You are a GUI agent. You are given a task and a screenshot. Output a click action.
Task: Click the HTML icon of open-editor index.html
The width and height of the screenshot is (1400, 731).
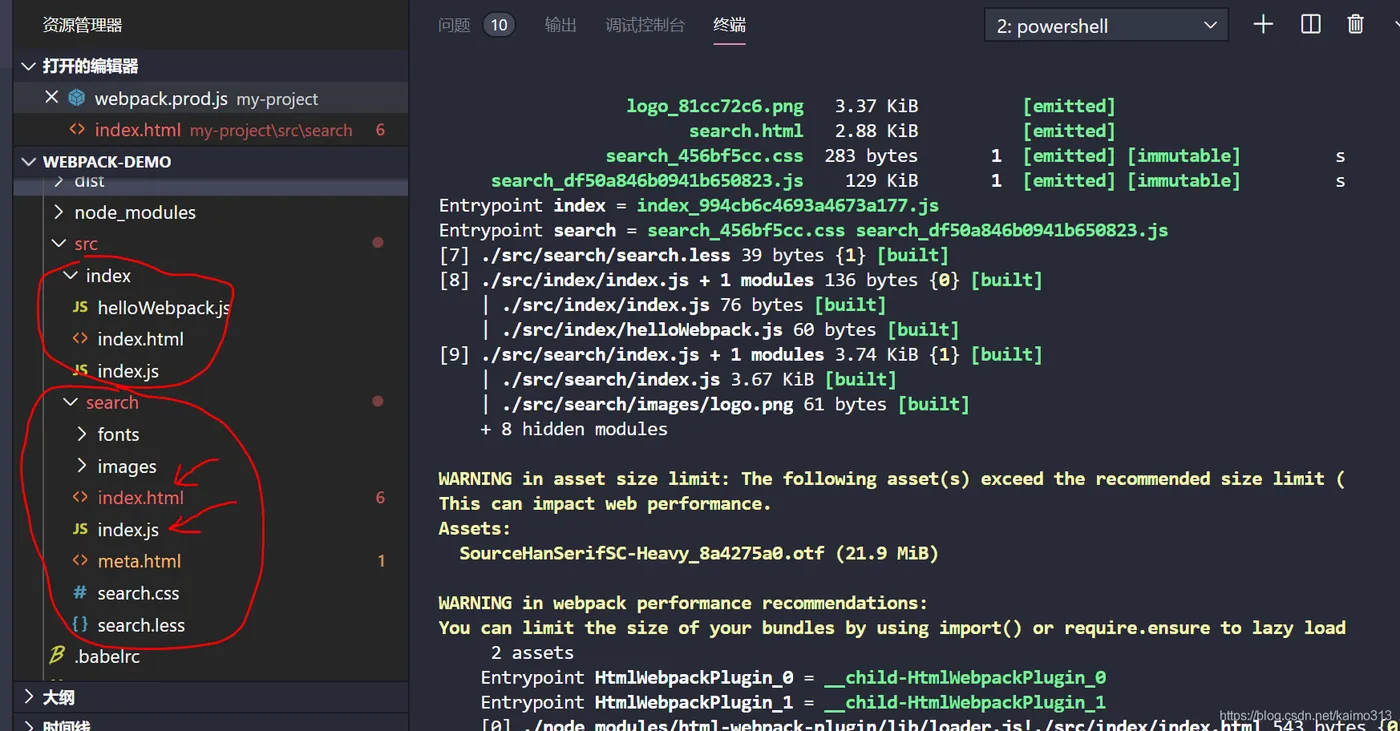pyautogui.click(x=77, y=130)
